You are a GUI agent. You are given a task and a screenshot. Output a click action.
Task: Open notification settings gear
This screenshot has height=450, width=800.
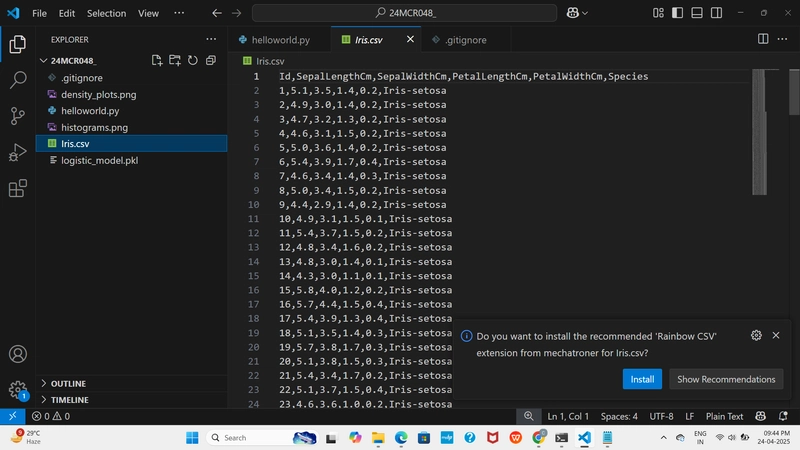(756, 335)
